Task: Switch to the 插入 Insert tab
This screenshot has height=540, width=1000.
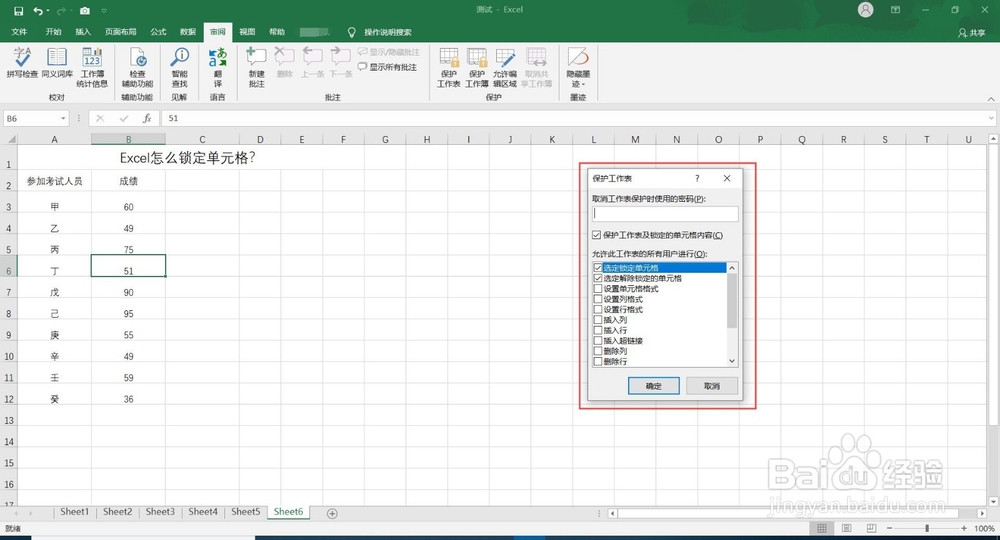Action: (x=83, y=32)
